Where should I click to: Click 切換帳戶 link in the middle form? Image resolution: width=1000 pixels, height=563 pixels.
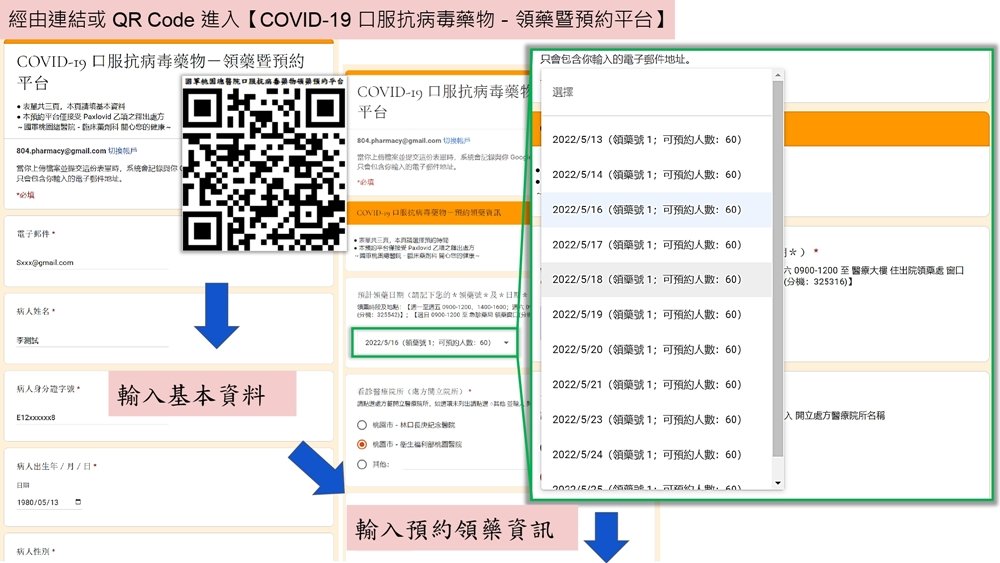(457, 140)
